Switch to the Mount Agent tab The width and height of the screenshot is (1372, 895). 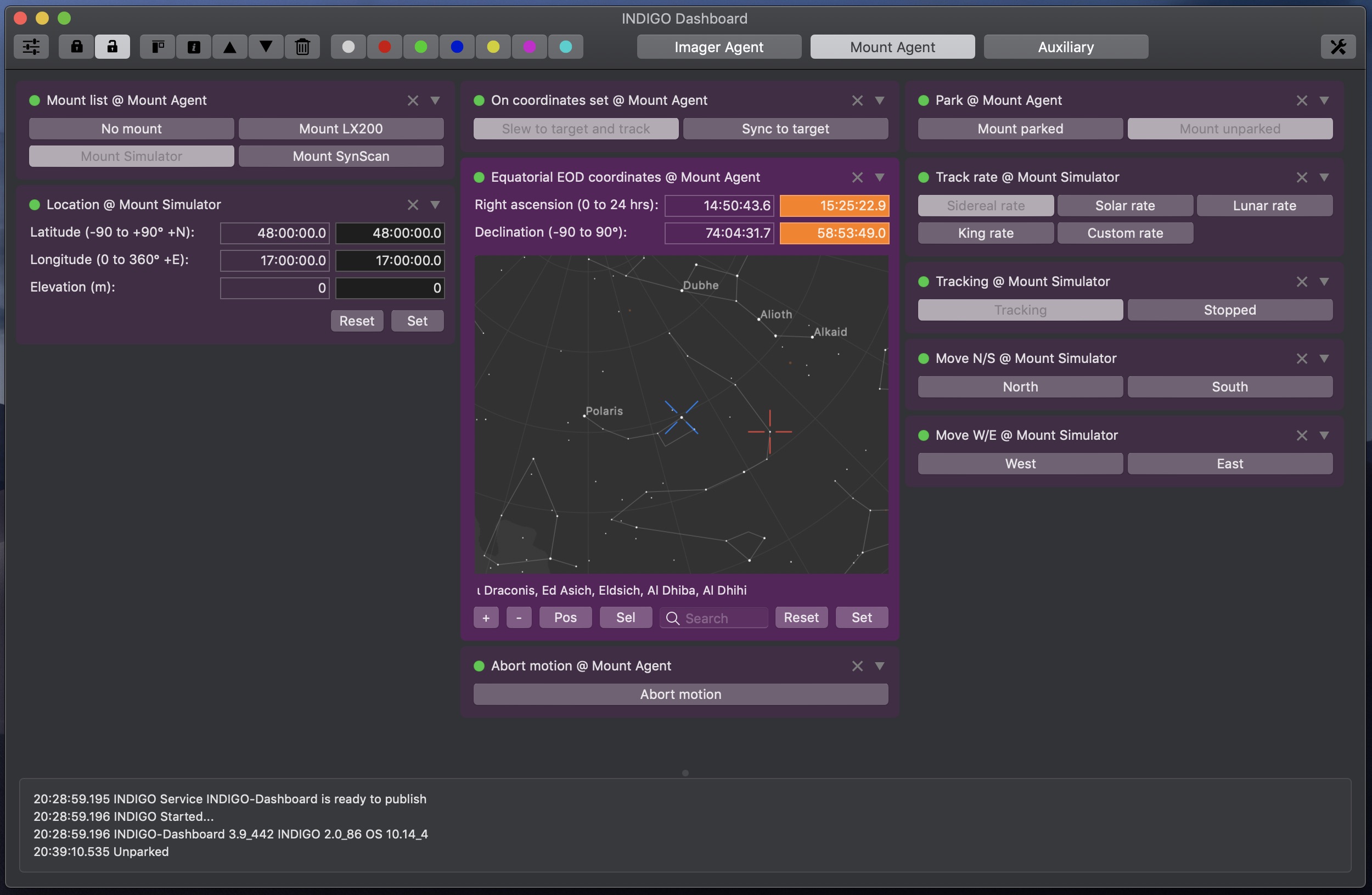[x=892, y=47]
